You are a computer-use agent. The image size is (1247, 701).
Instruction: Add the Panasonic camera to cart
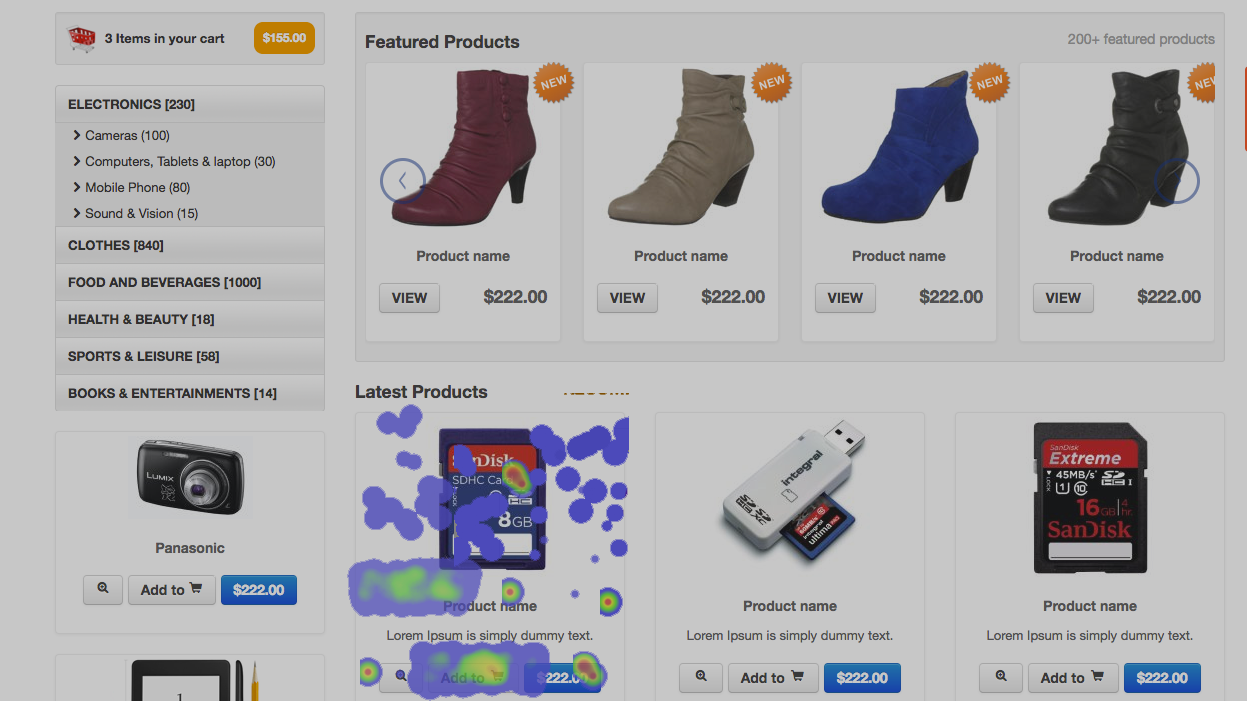click(171, 589)
